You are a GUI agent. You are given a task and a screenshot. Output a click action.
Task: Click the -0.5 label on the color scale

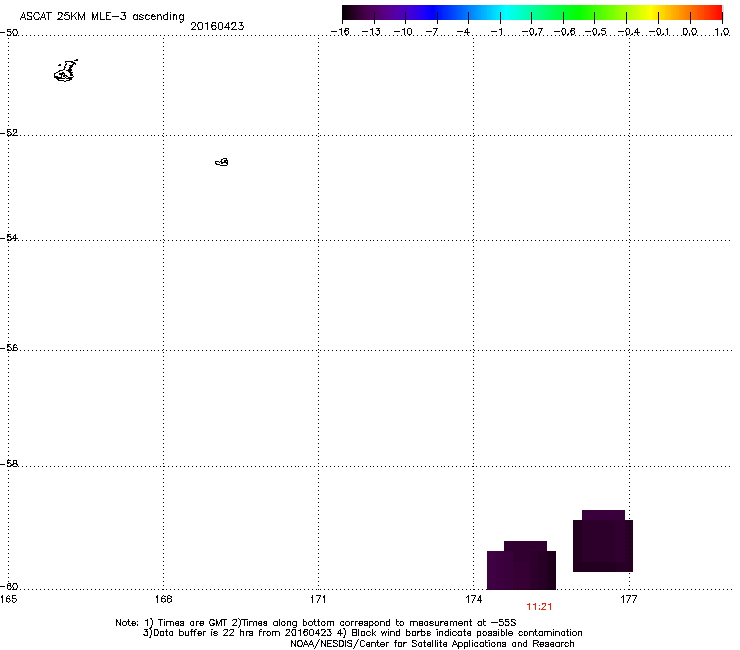pyautogui.click(x=596, y=32)
